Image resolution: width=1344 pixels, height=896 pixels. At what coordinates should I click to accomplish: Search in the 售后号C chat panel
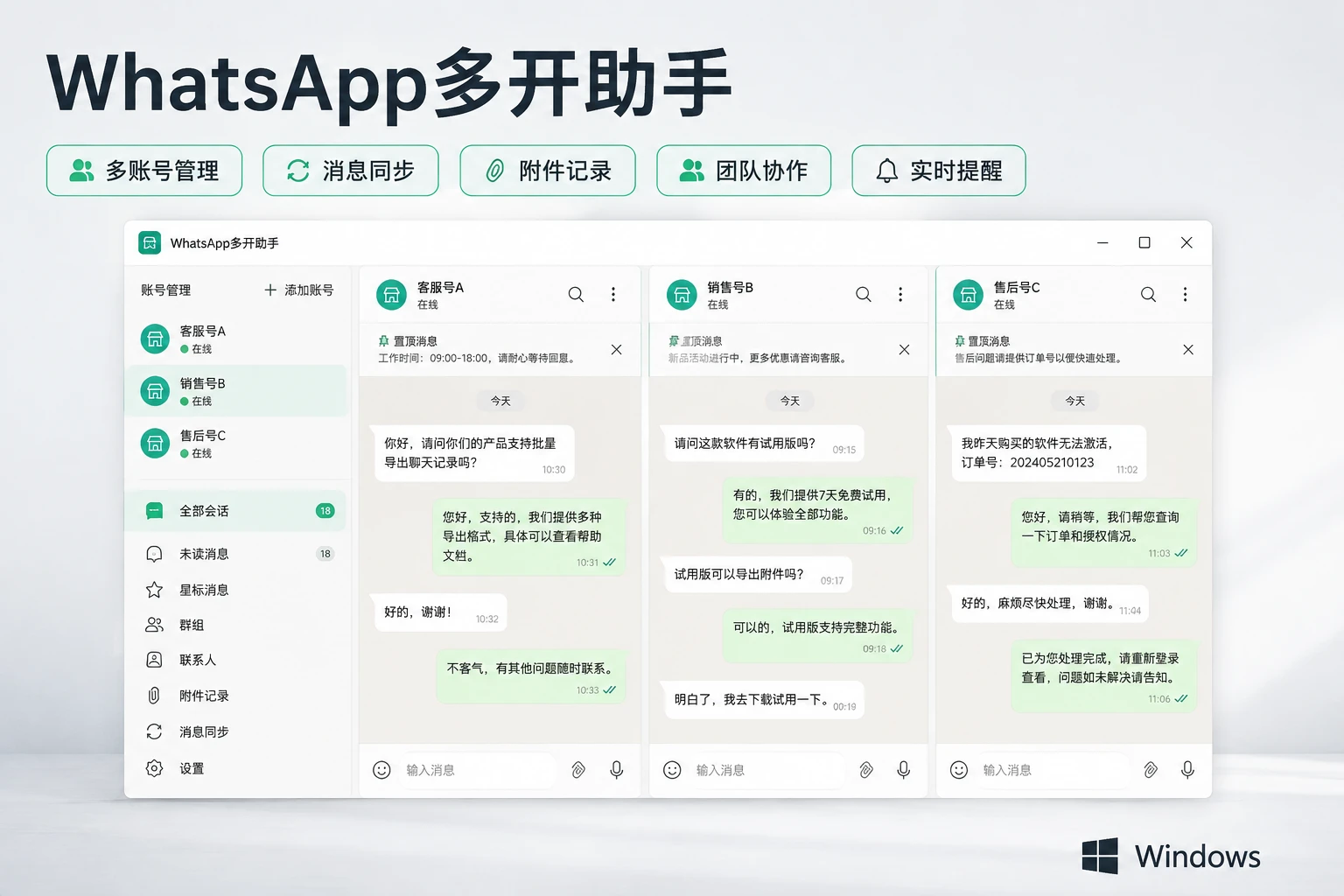(1148, 295)
